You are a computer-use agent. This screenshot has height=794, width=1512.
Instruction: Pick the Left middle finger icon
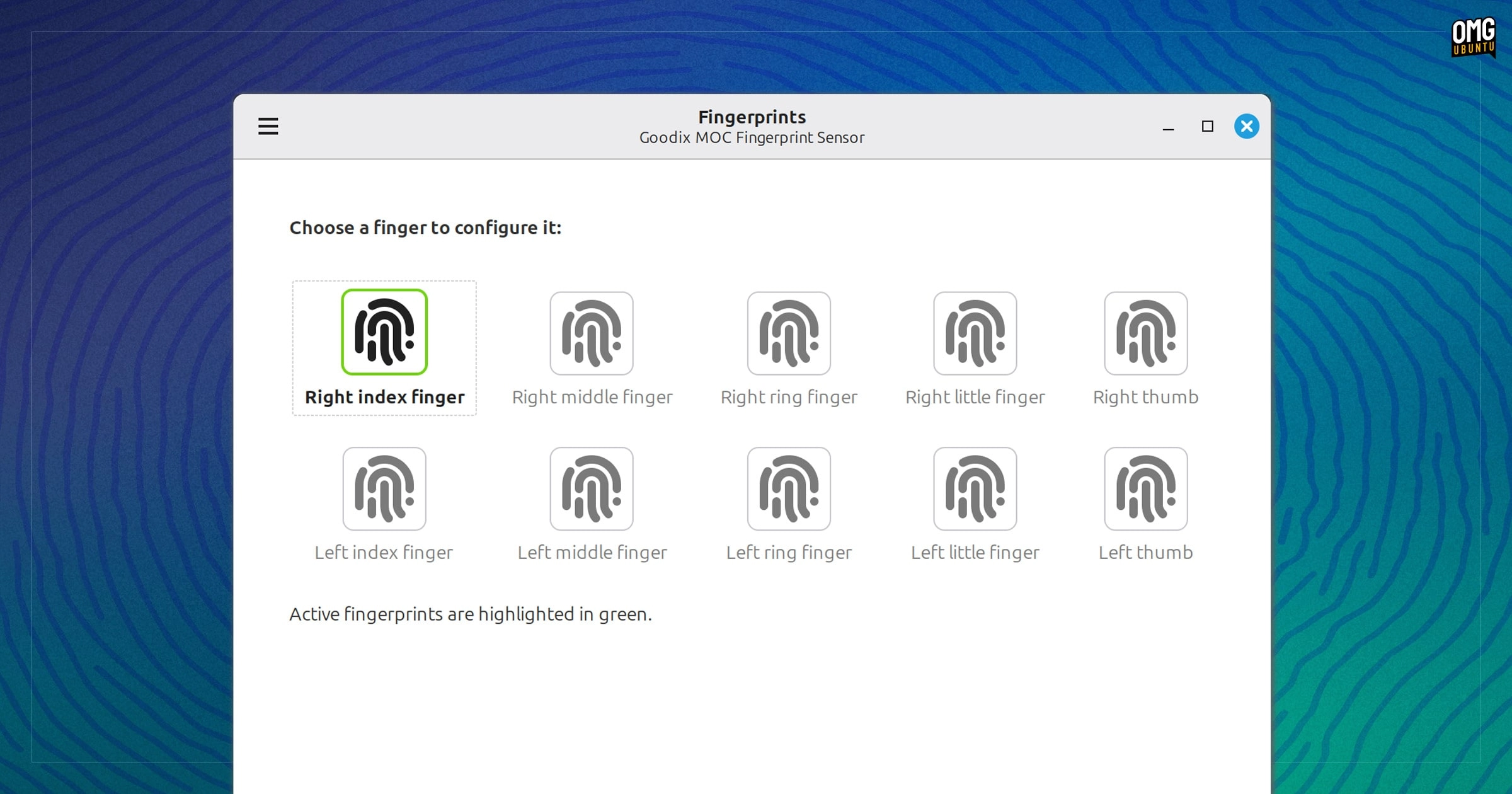click(x=592, y=489)
